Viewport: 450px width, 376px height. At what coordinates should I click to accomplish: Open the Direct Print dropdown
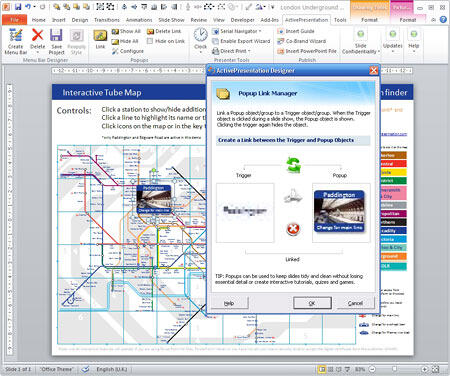point(231,51)
